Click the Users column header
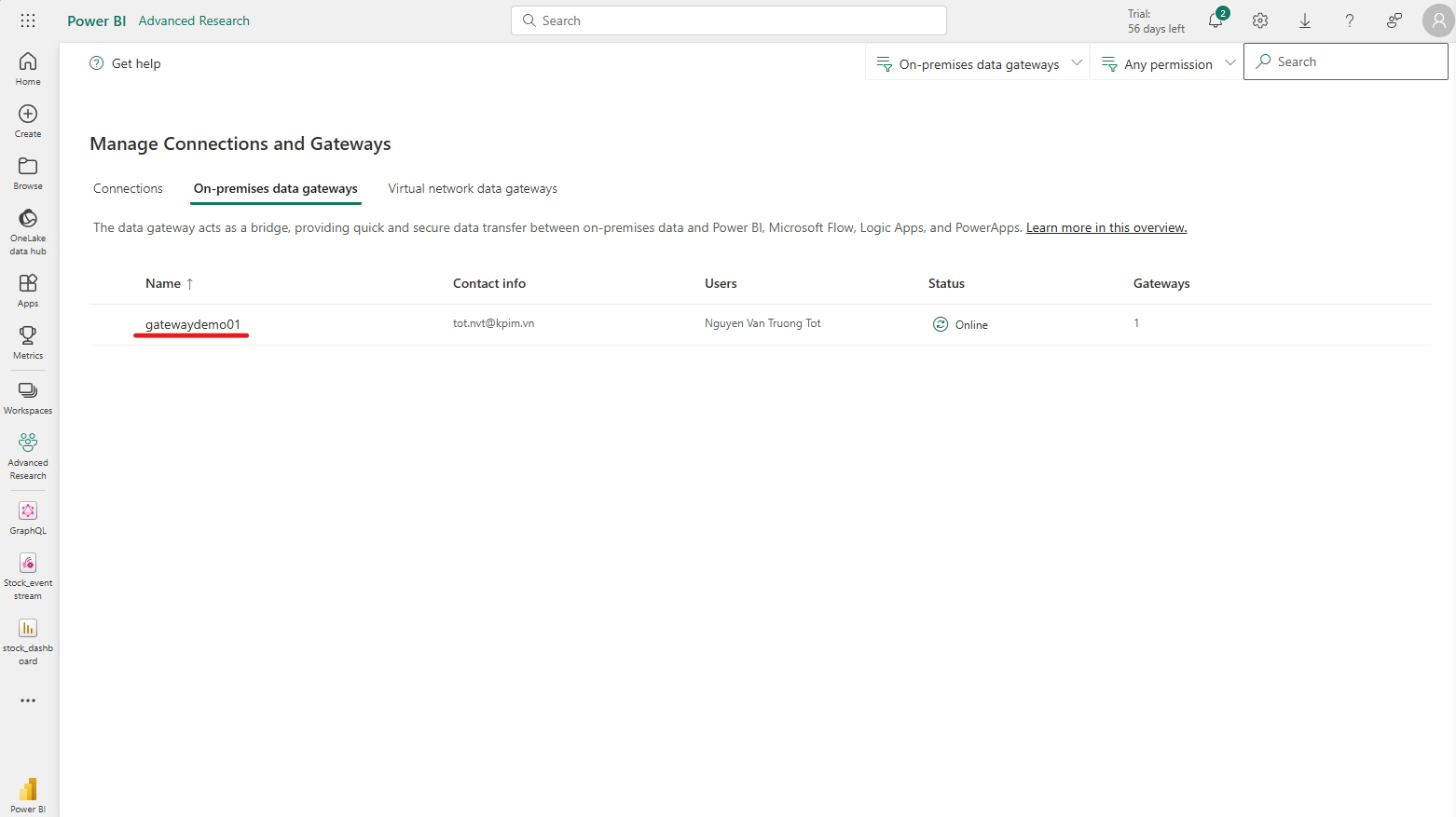The width and height of the screenshot is (1456, 817). pyautogui.click(x=721, y=283)
